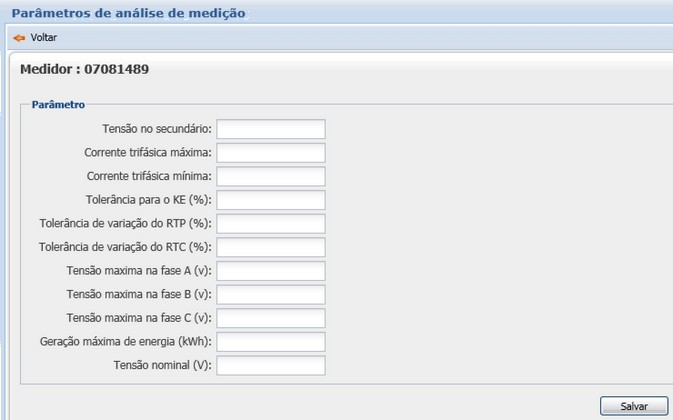The image size is (673, 420).
Task: Click the Voltar link text
Action: point(44,37)
